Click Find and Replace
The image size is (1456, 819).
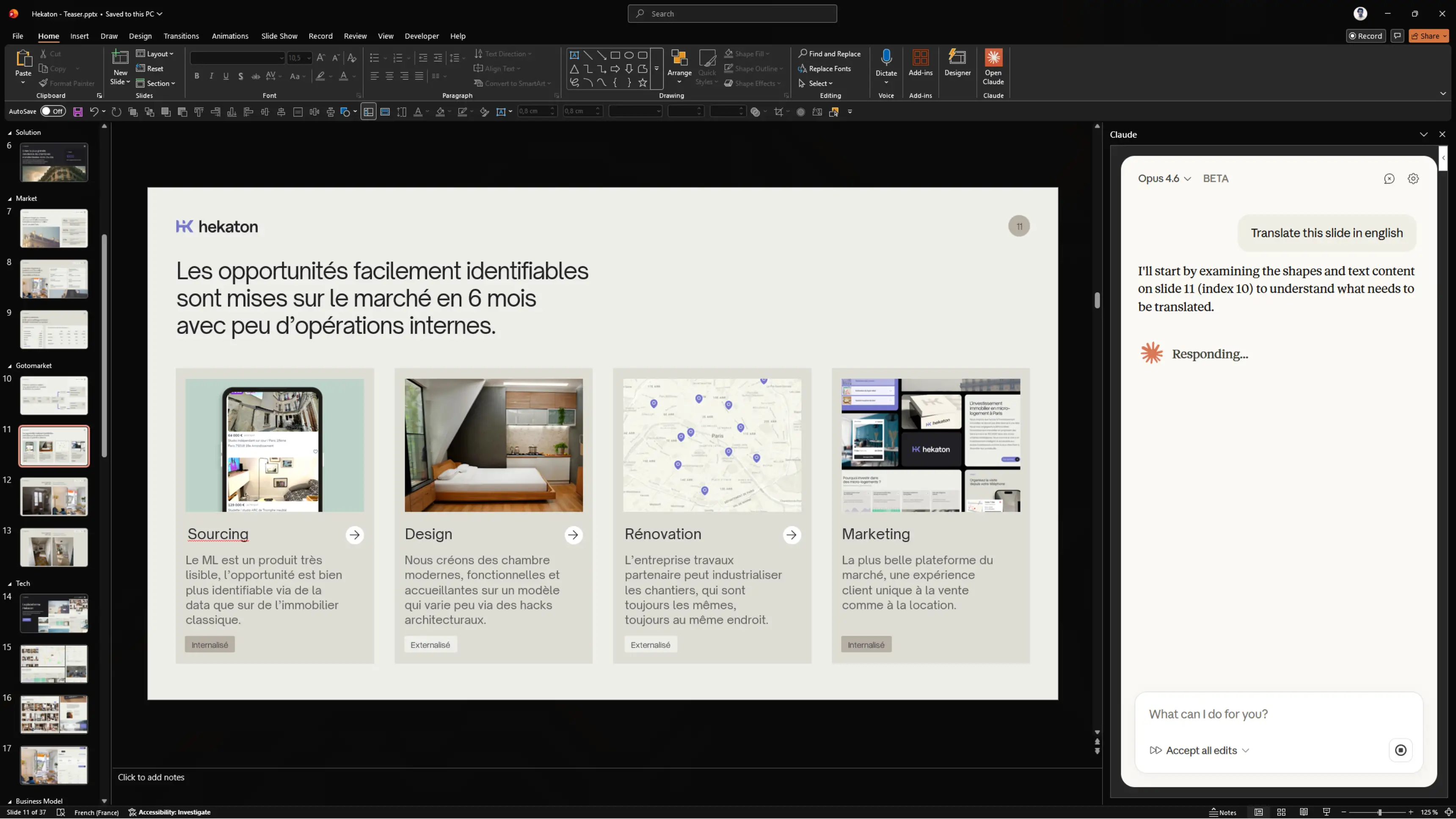pos(829,54)
